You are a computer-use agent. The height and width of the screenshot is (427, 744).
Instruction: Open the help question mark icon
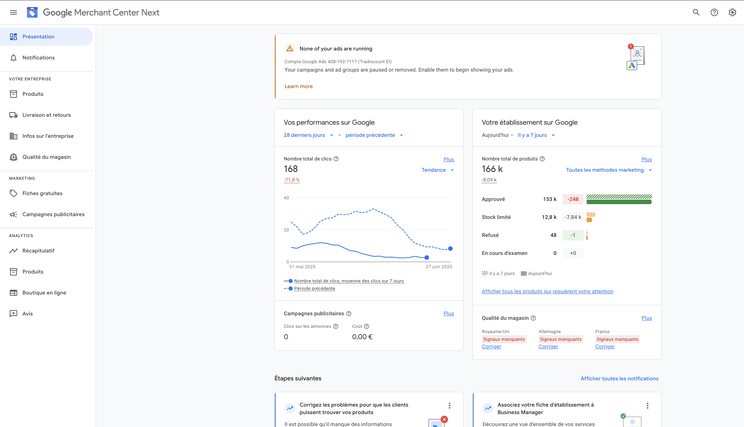point(714,13)
